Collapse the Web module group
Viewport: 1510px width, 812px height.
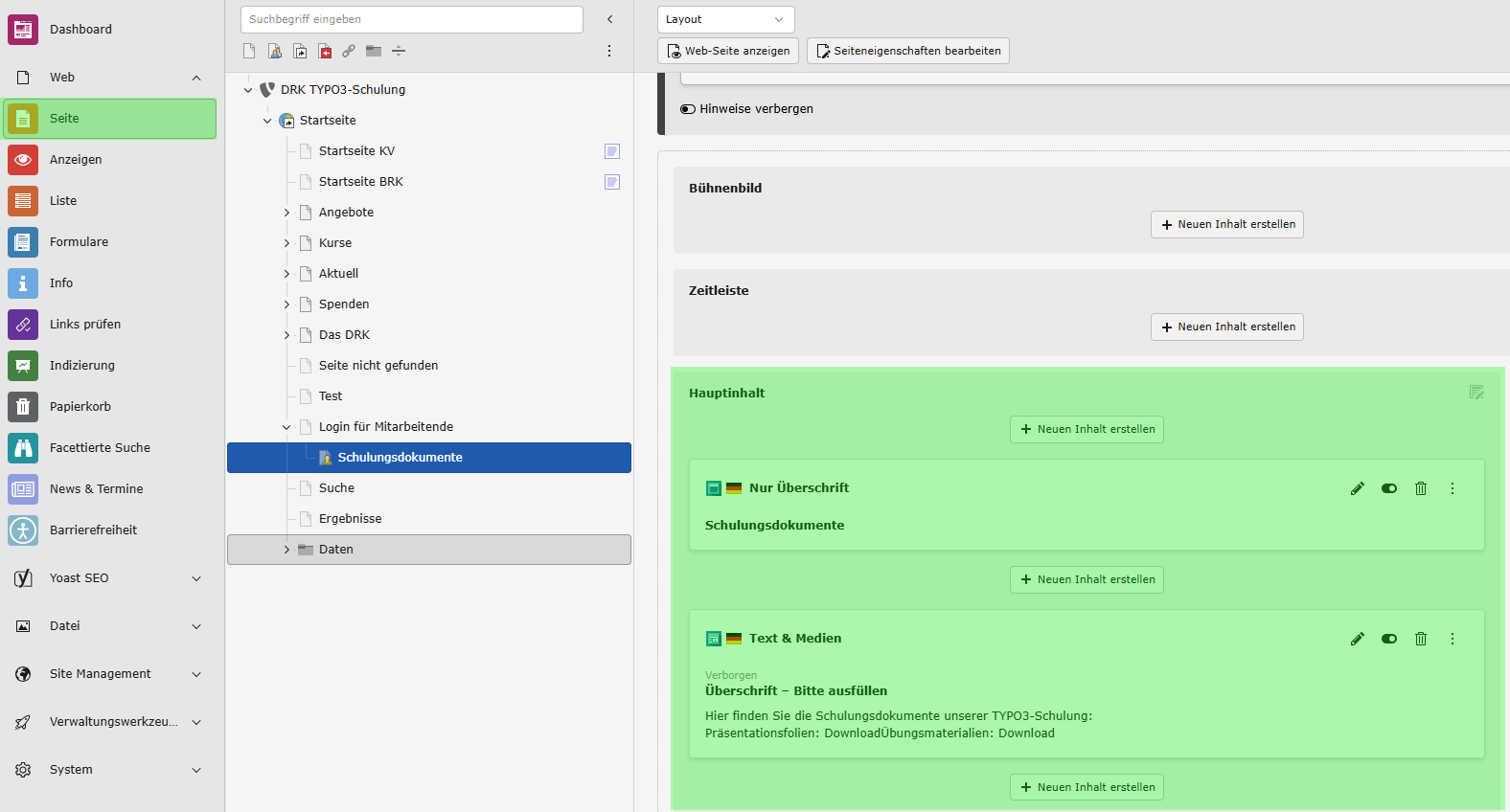point(196,78)
